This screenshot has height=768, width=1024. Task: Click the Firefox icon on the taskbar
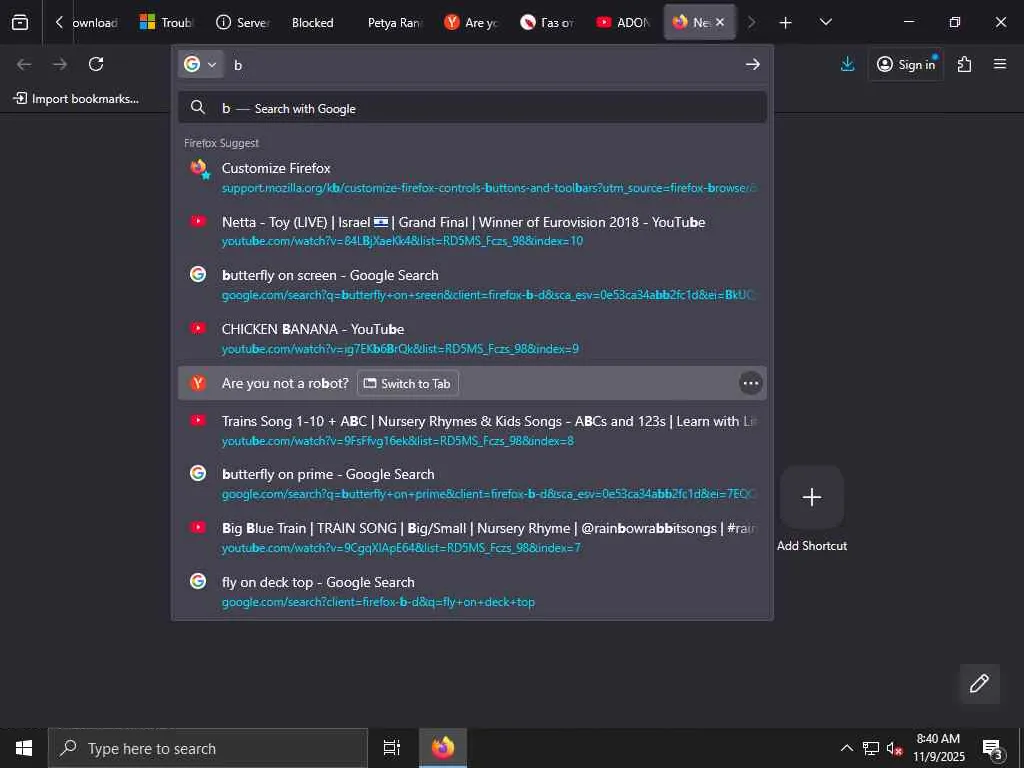pos(443,748)
